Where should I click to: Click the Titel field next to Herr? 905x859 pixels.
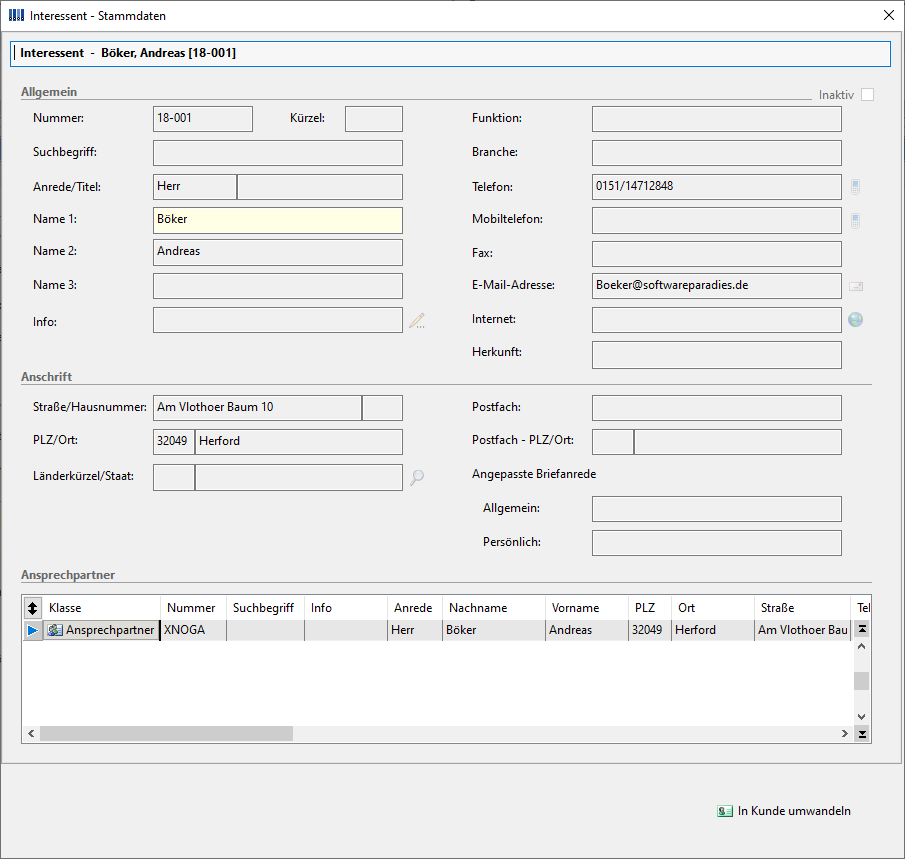point(320,186)
